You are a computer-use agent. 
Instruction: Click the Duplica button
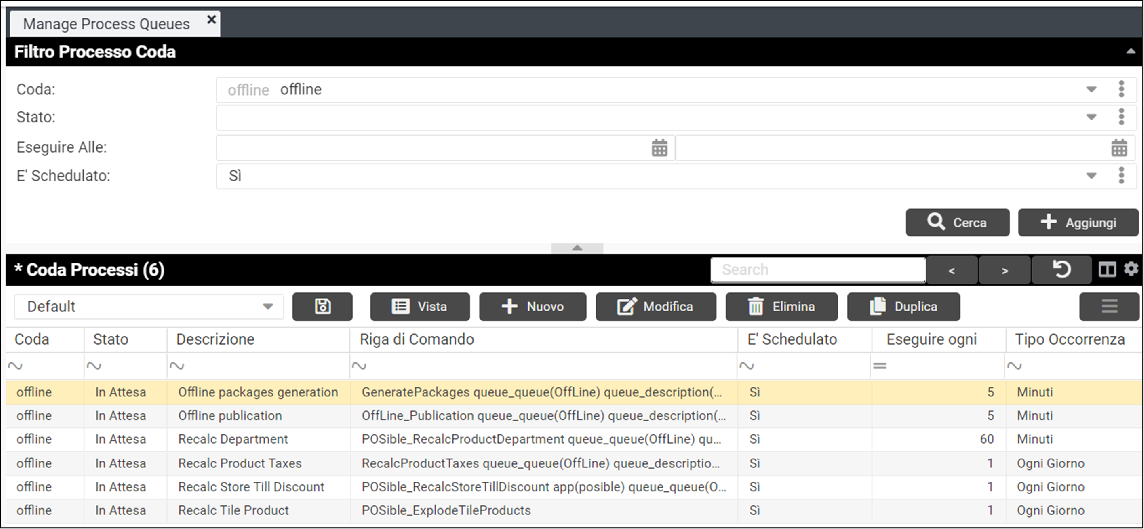pos(904,307)
